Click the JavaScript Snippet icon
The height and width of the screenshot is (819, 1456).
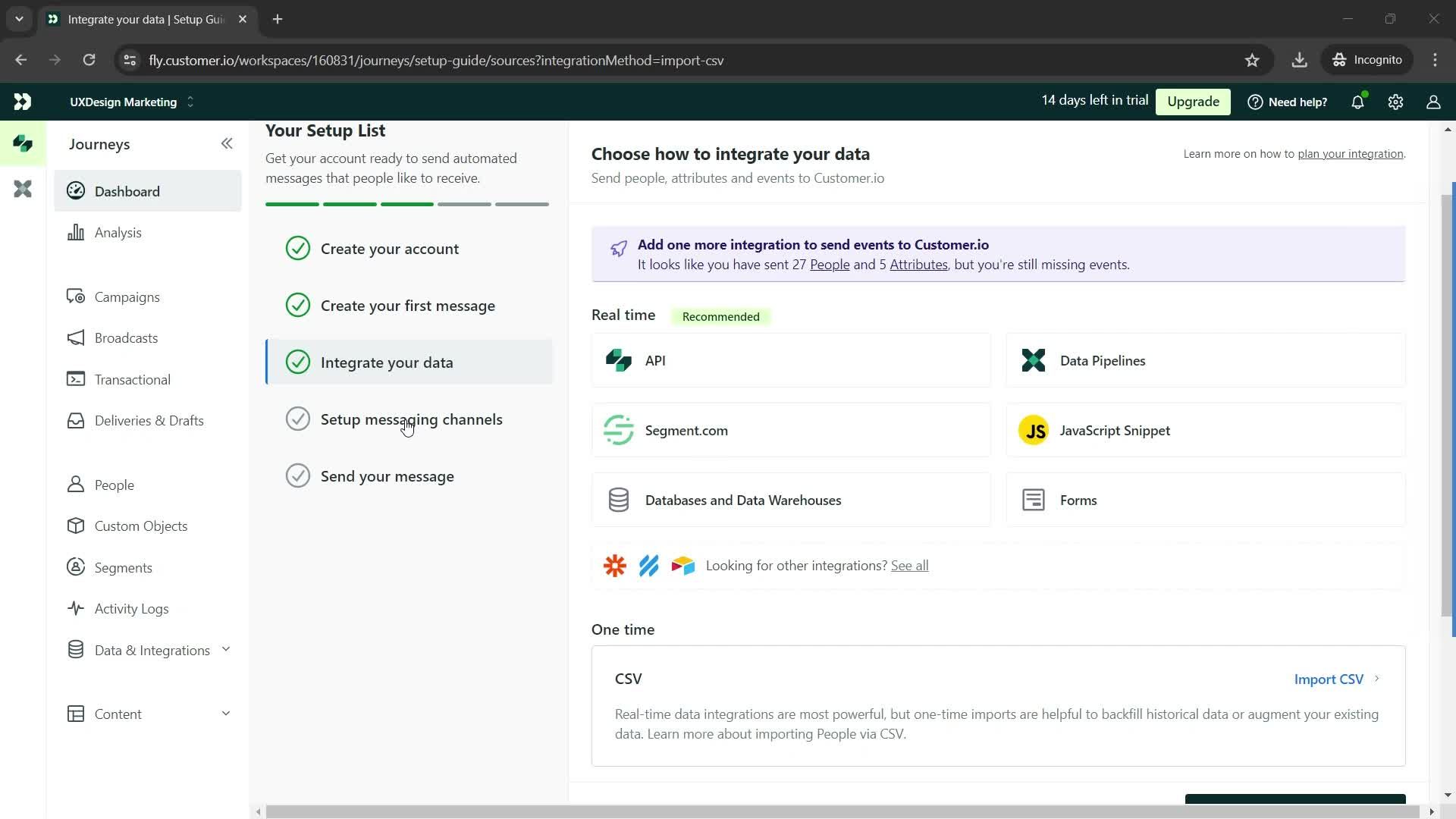tap(1036, 430)
